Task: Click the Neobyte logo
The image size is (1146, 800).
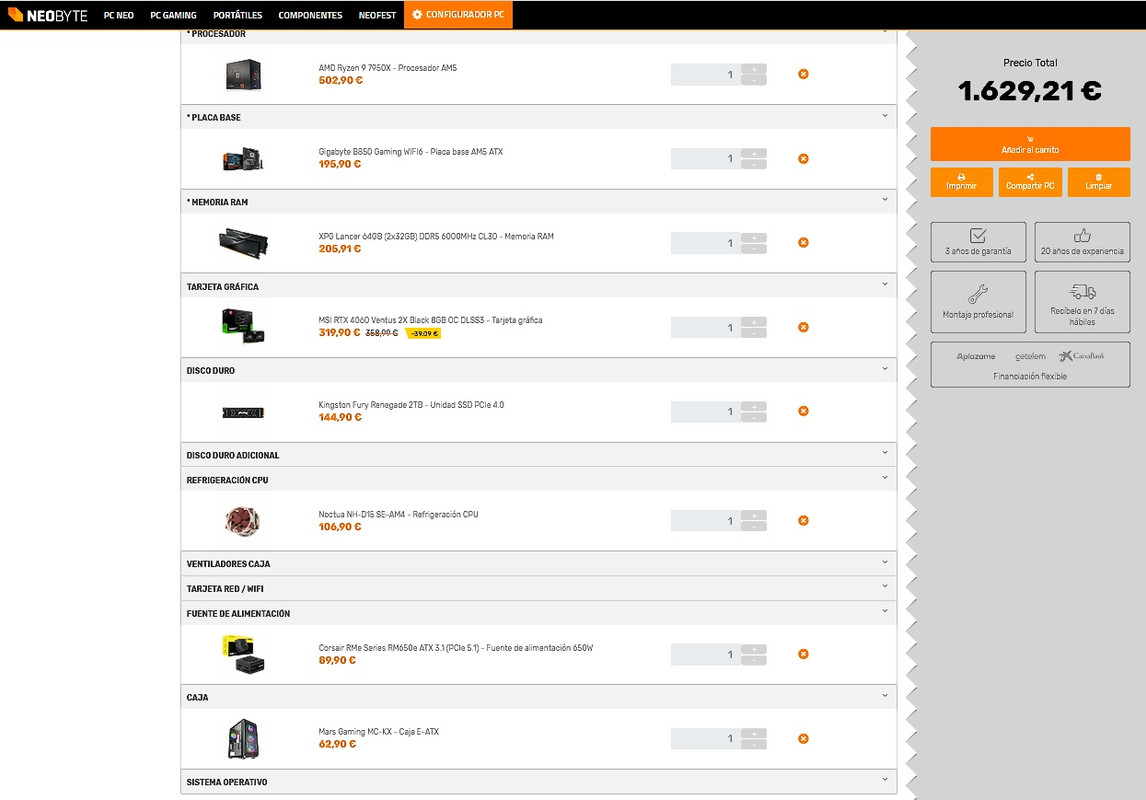Action: tap(48, 15)
